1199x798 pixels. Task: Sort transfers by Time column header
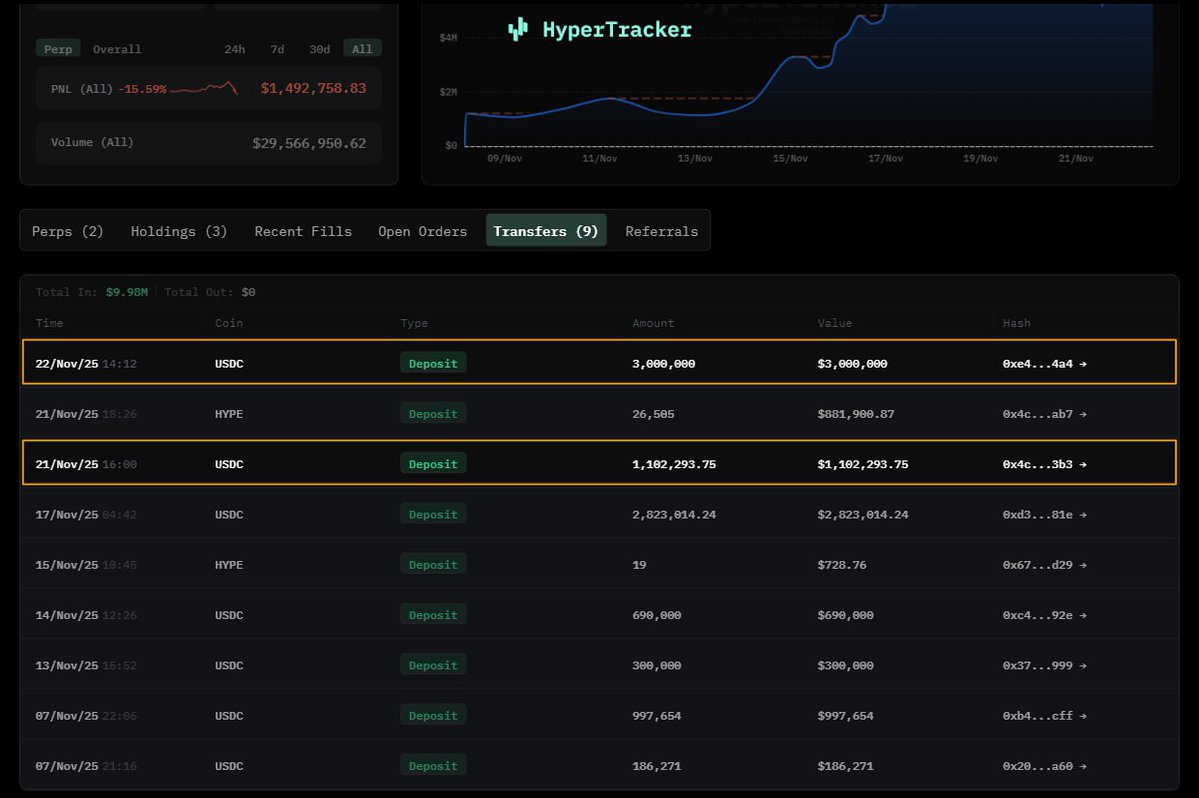[x=49, y=323]
